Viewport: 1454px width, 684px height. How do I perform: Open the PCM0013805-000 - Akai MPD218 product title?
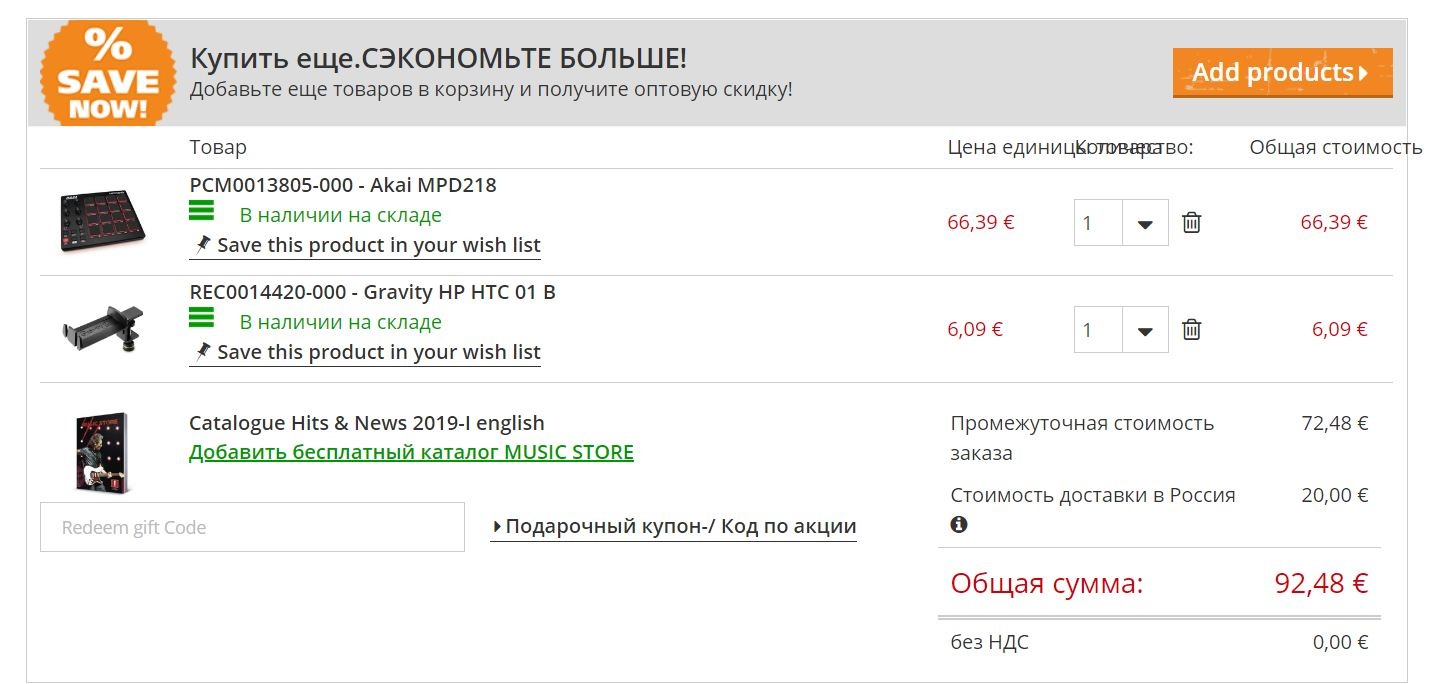click(343, 185)
